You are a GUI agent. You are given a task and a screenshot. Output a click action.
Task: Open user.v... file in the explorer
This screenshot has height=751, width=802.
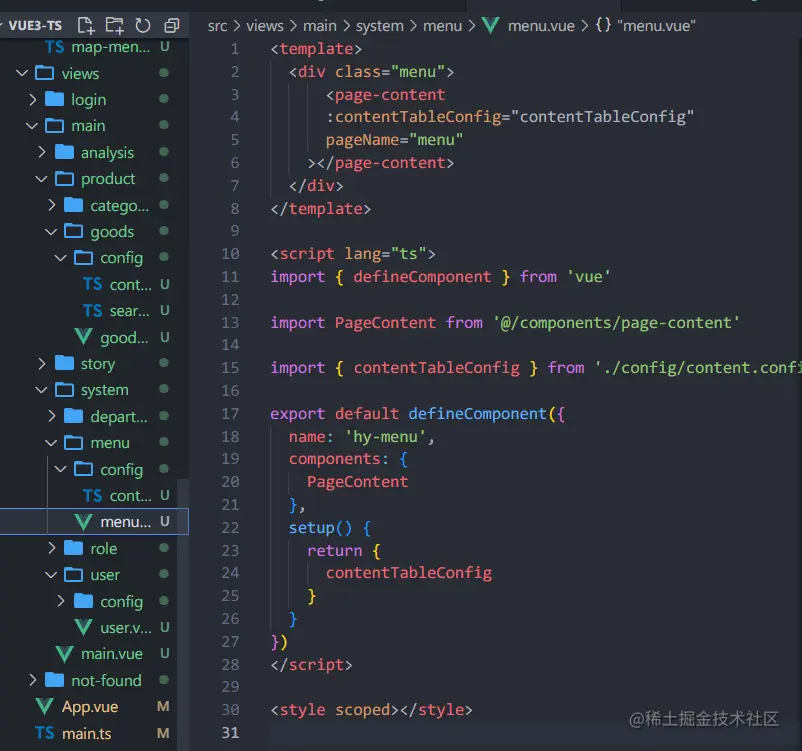pyautogui.click(x=125, y=627)
